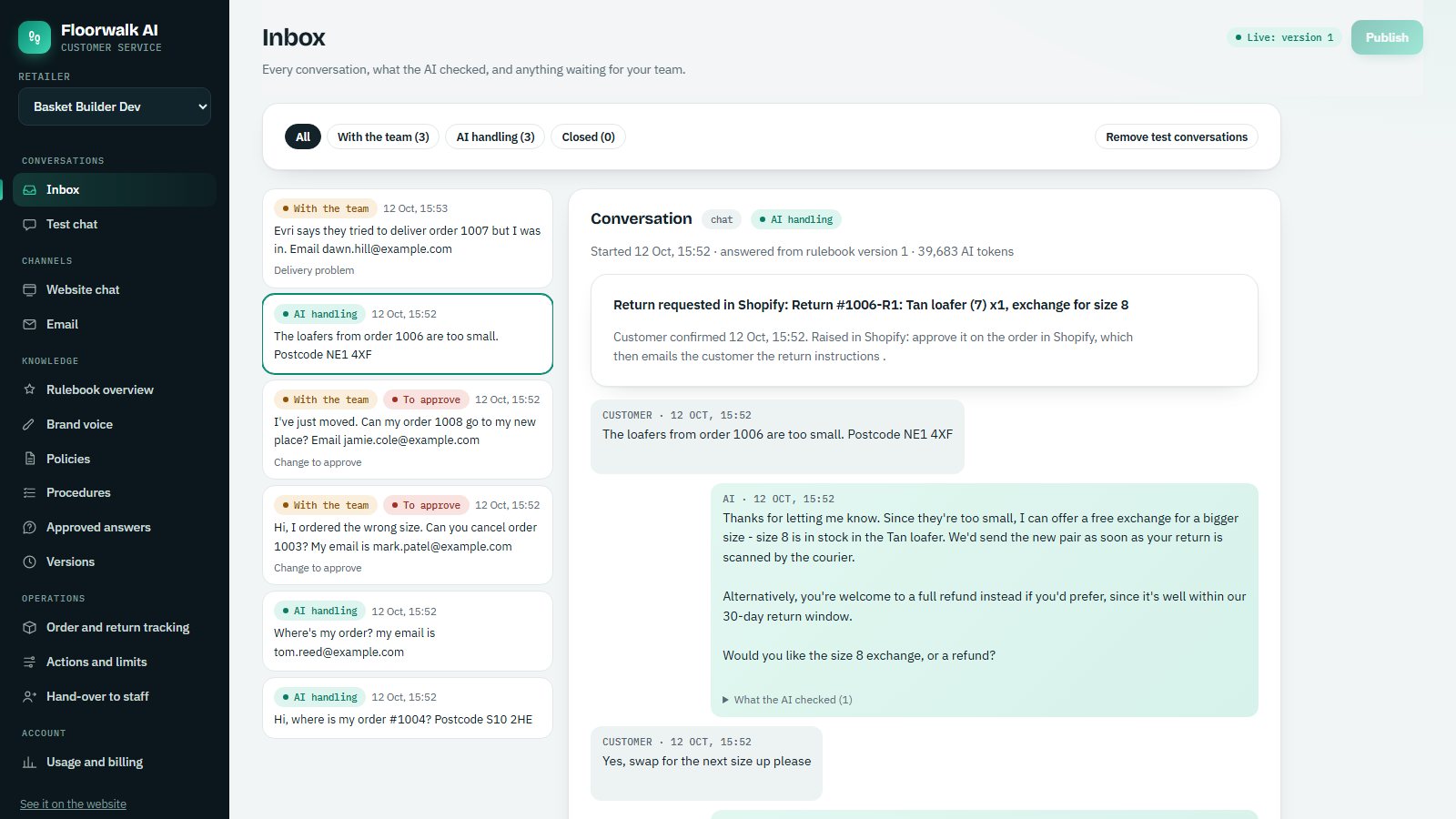Click the Live: version 1 badge

1284,37
